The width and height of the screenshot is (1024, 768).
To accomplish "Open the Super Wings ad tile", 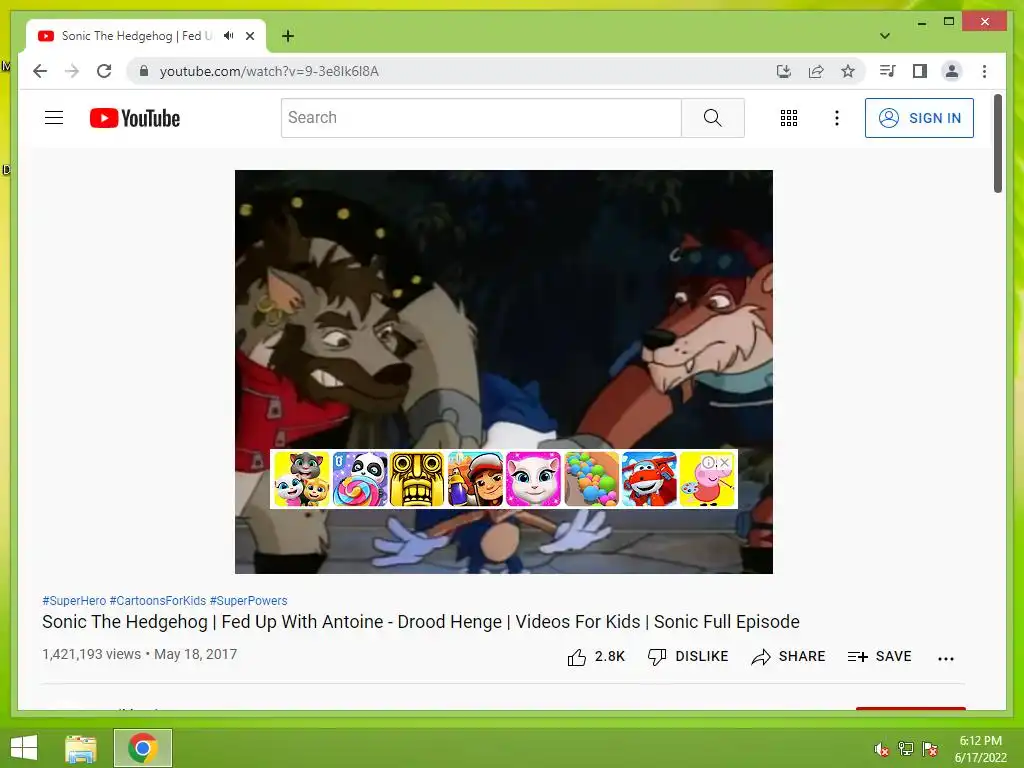I will point(648,479).
